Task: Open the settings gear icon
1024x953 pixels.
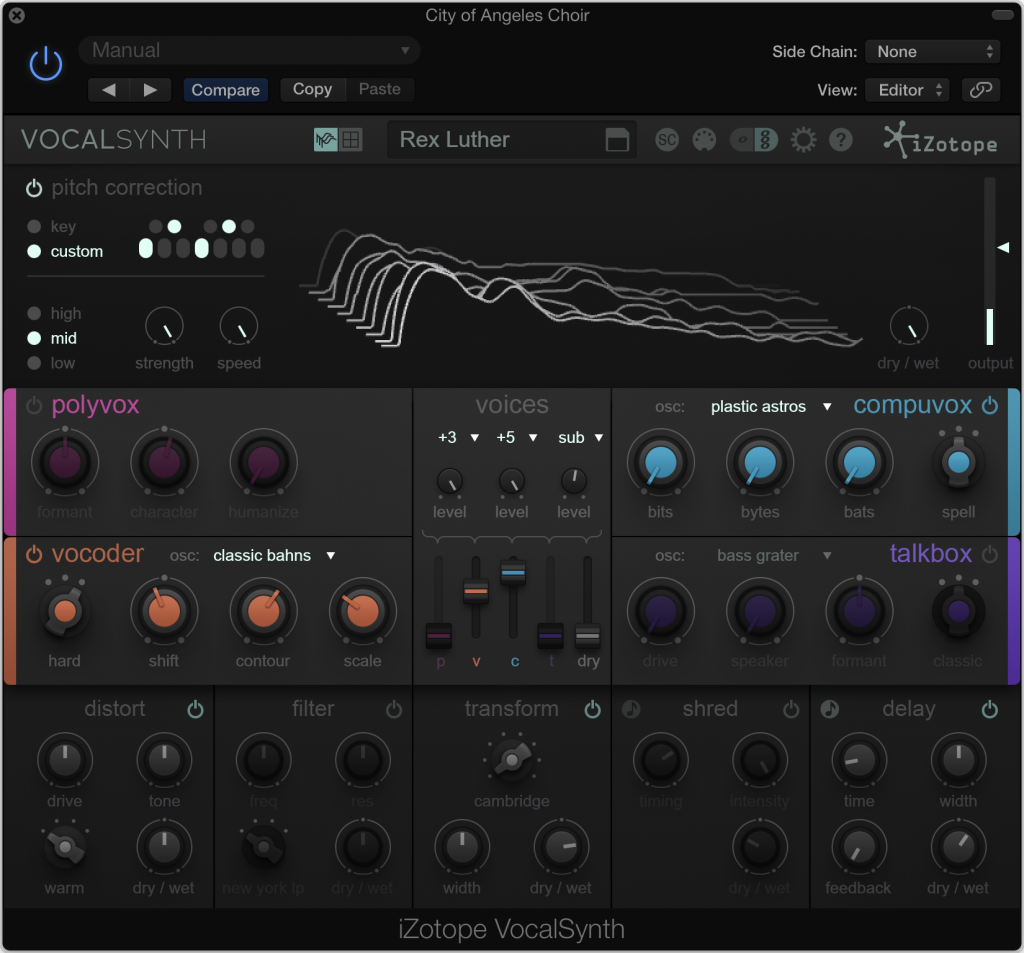Action: pyautogui.click(x=803, y=140)
